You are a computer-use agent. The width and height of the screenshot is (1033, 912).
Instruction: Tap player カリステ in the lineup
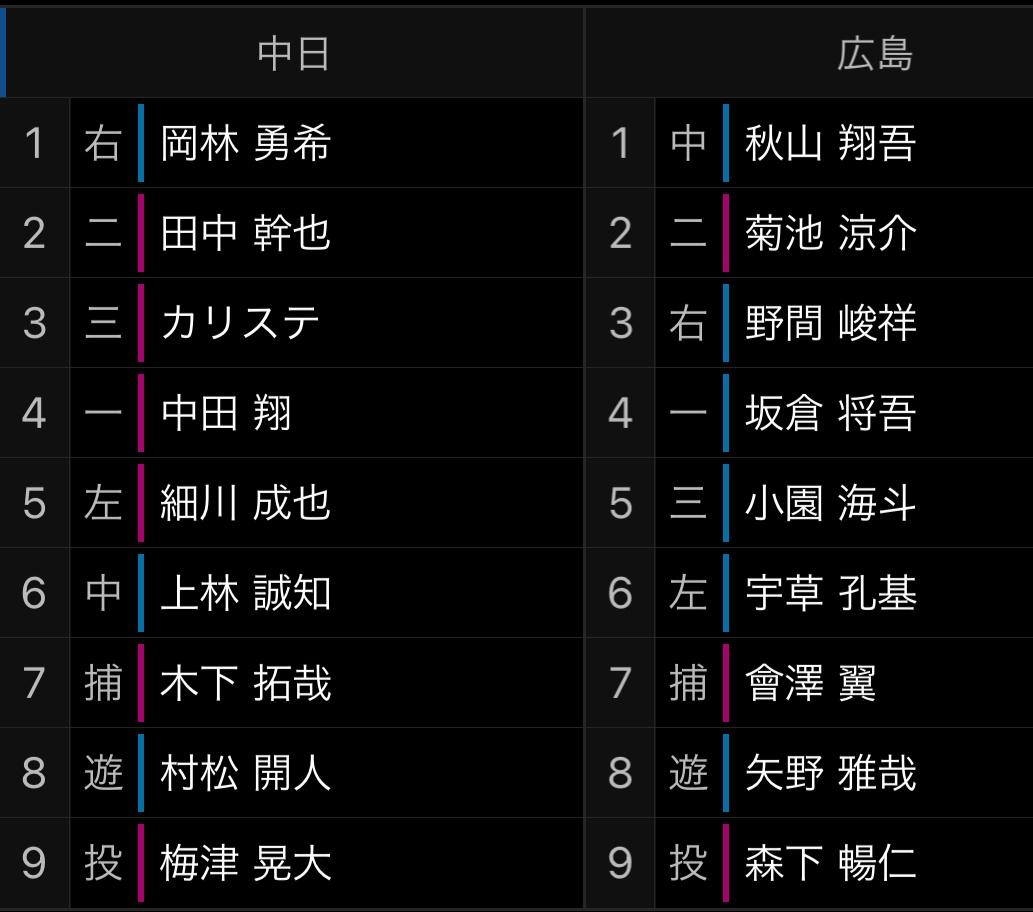click(240, 323)
